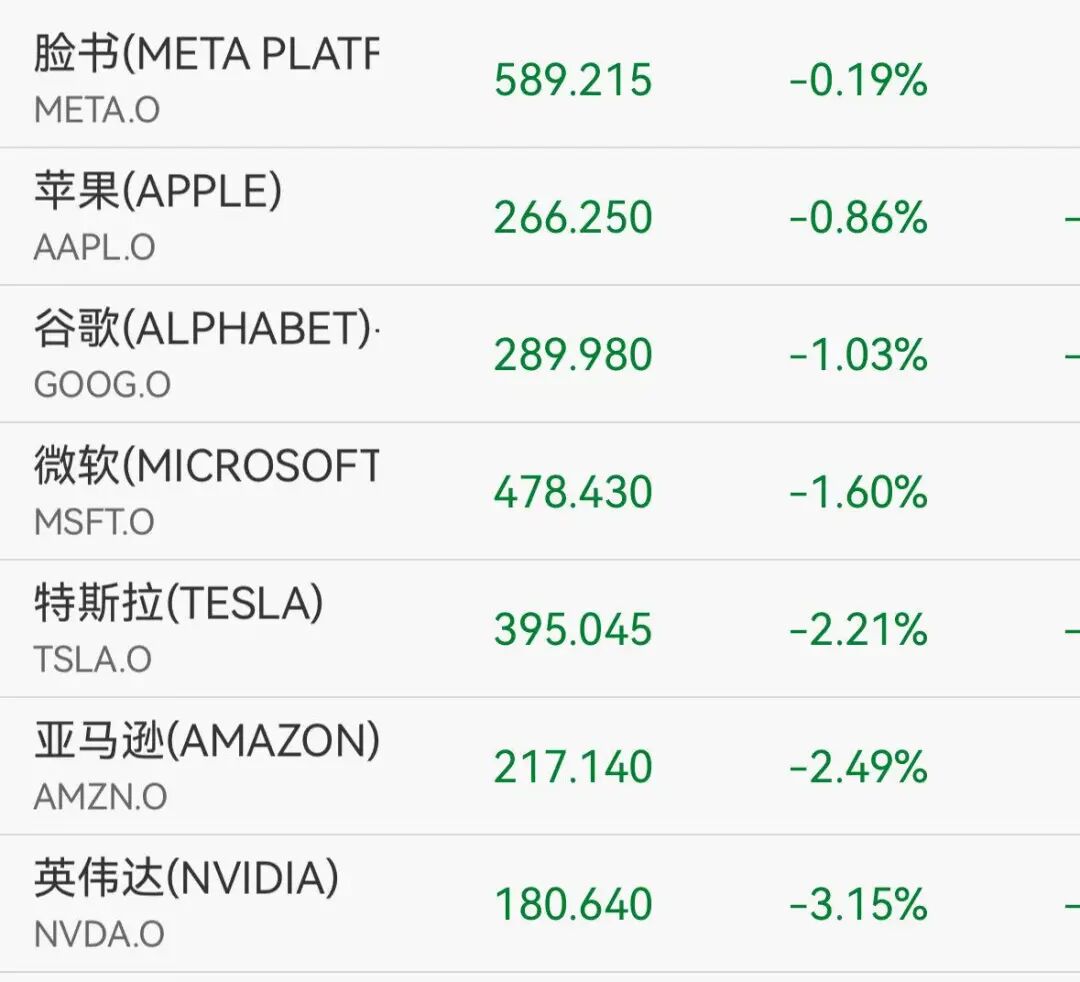Viewport: 1080px width, 982px height.
Task: Click Amazon's price 217.140
Action: [573, 767]
